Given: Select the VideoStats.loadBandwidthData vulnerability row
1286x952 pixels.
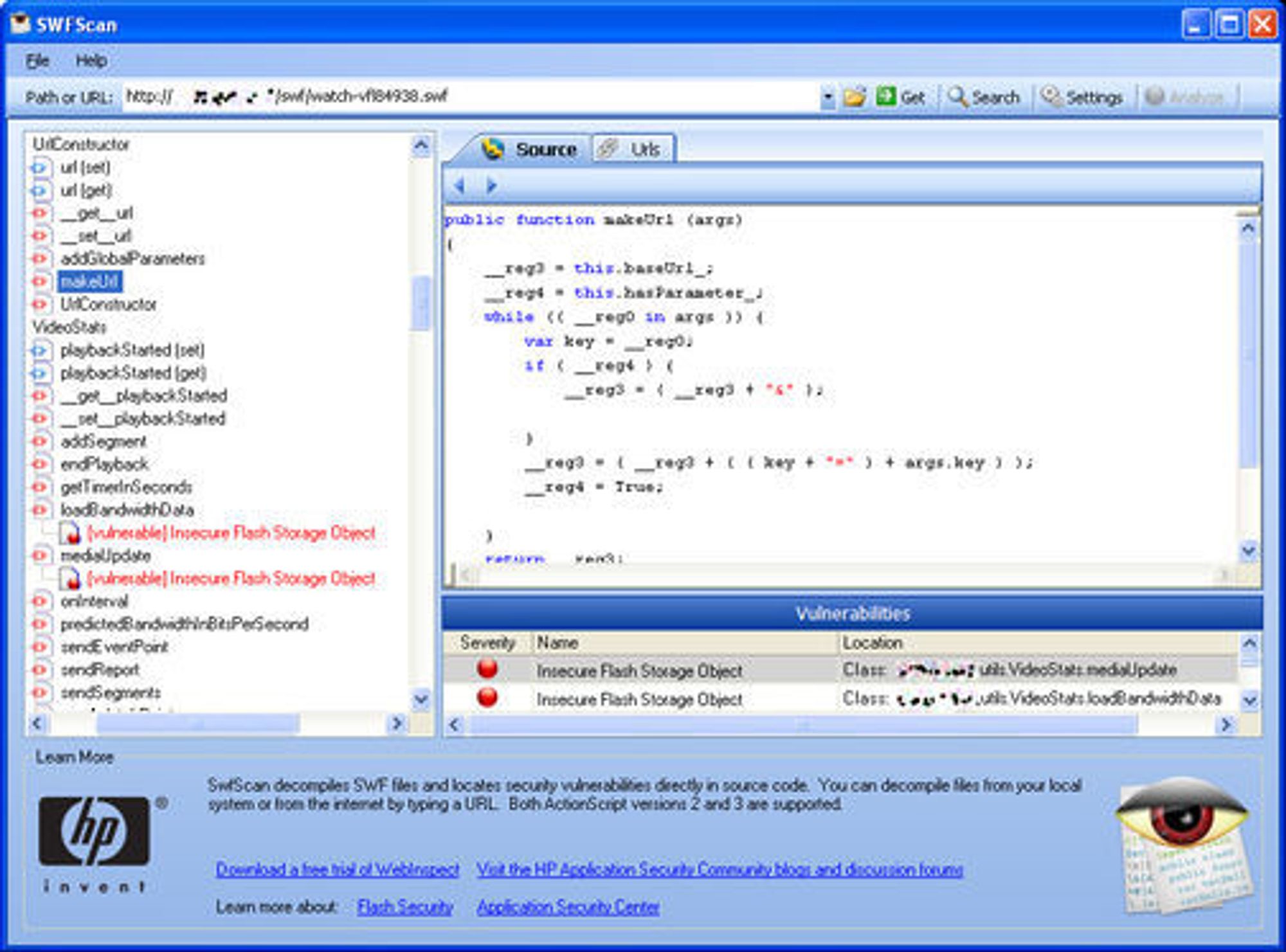Looking at the screenshot, I should (841, 699).
